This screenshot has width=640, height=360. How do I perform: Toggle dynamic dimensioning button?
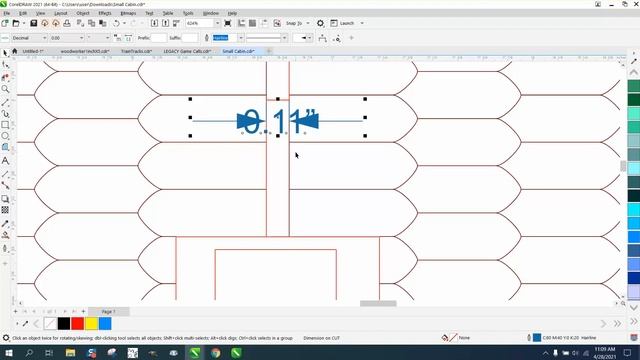click(x=5, y=38)
